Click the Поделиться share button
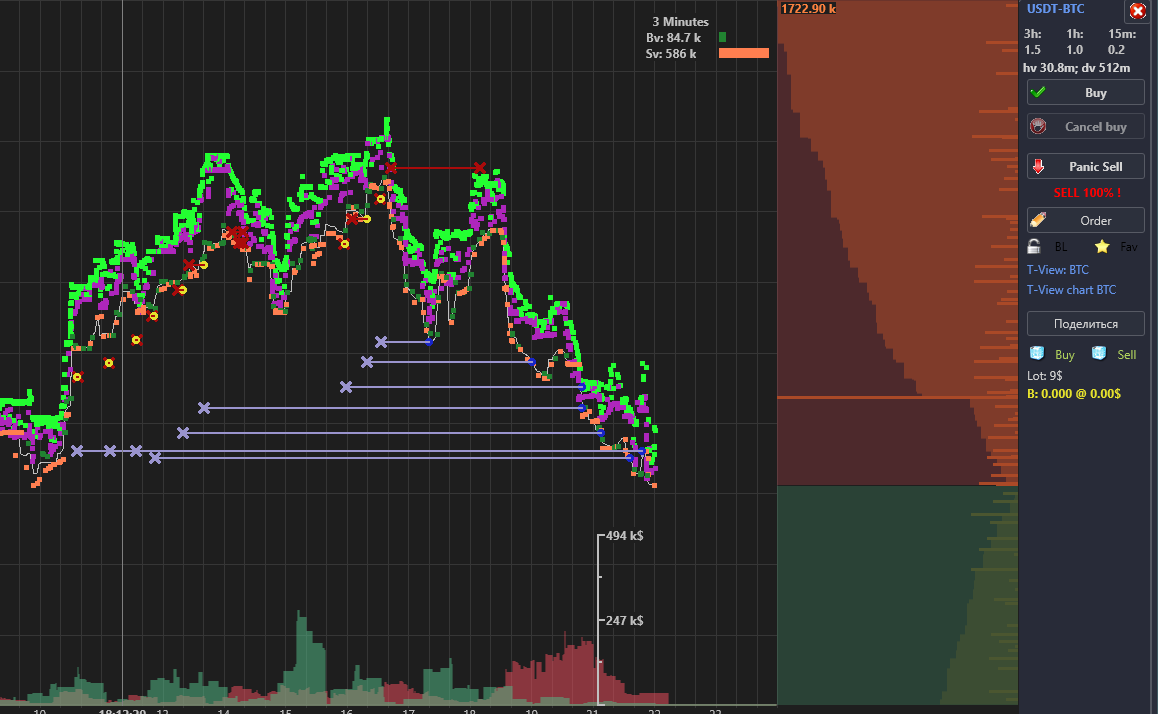The width and height of the screenshot is (1158, 714). (1086, 323)
